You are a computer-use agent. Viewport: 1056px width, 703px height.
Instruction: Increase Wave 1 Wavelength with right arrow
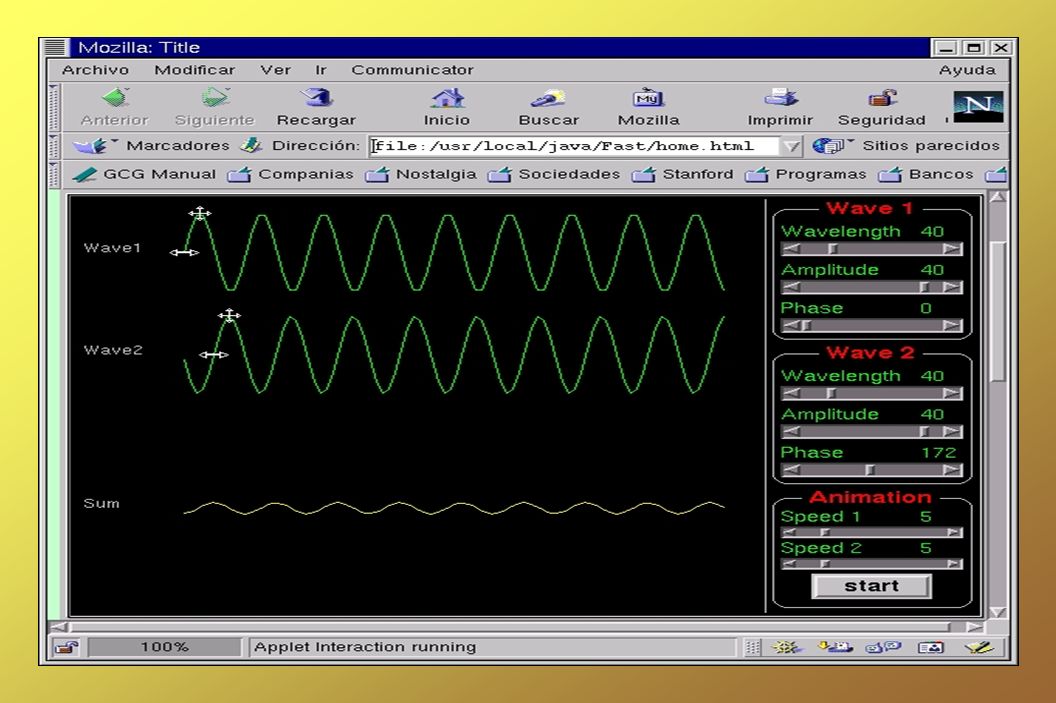click(952, 249)
